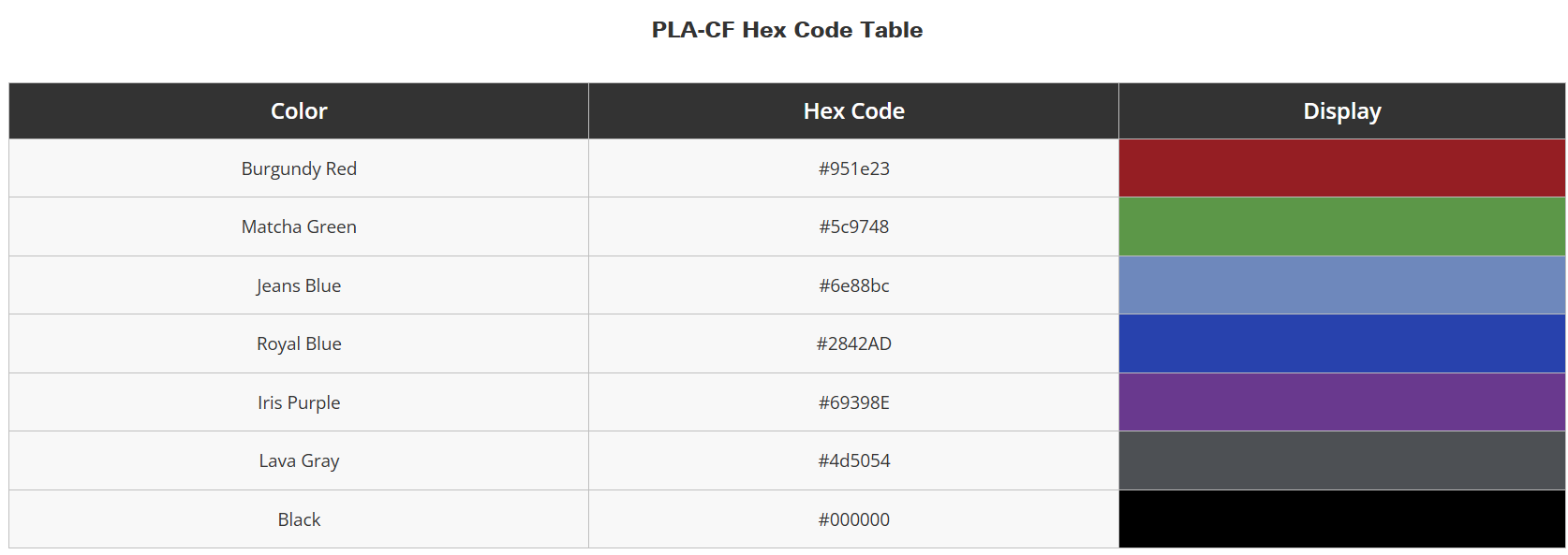Click the hex code #6e88bc
This screenshot has width=1568, height=555.
(x=853, y=285)
